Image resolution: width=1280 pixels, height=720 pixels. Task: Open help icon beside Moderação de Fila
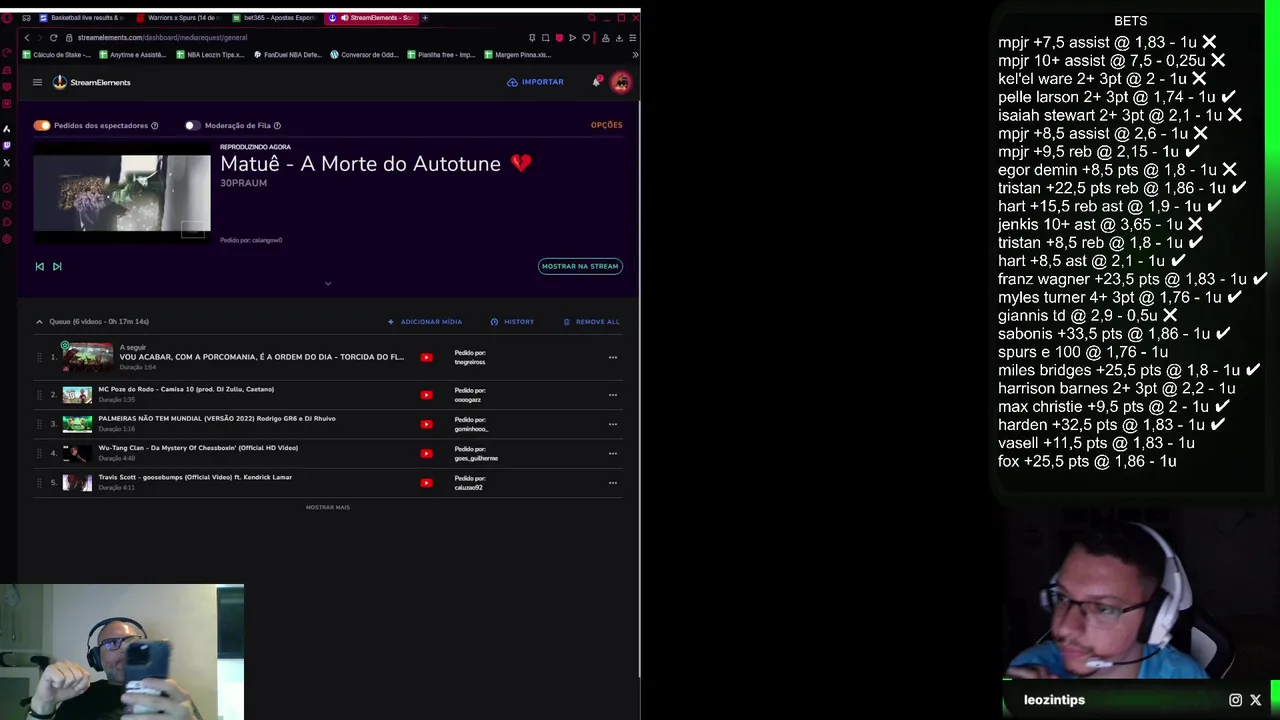(277, 125)
